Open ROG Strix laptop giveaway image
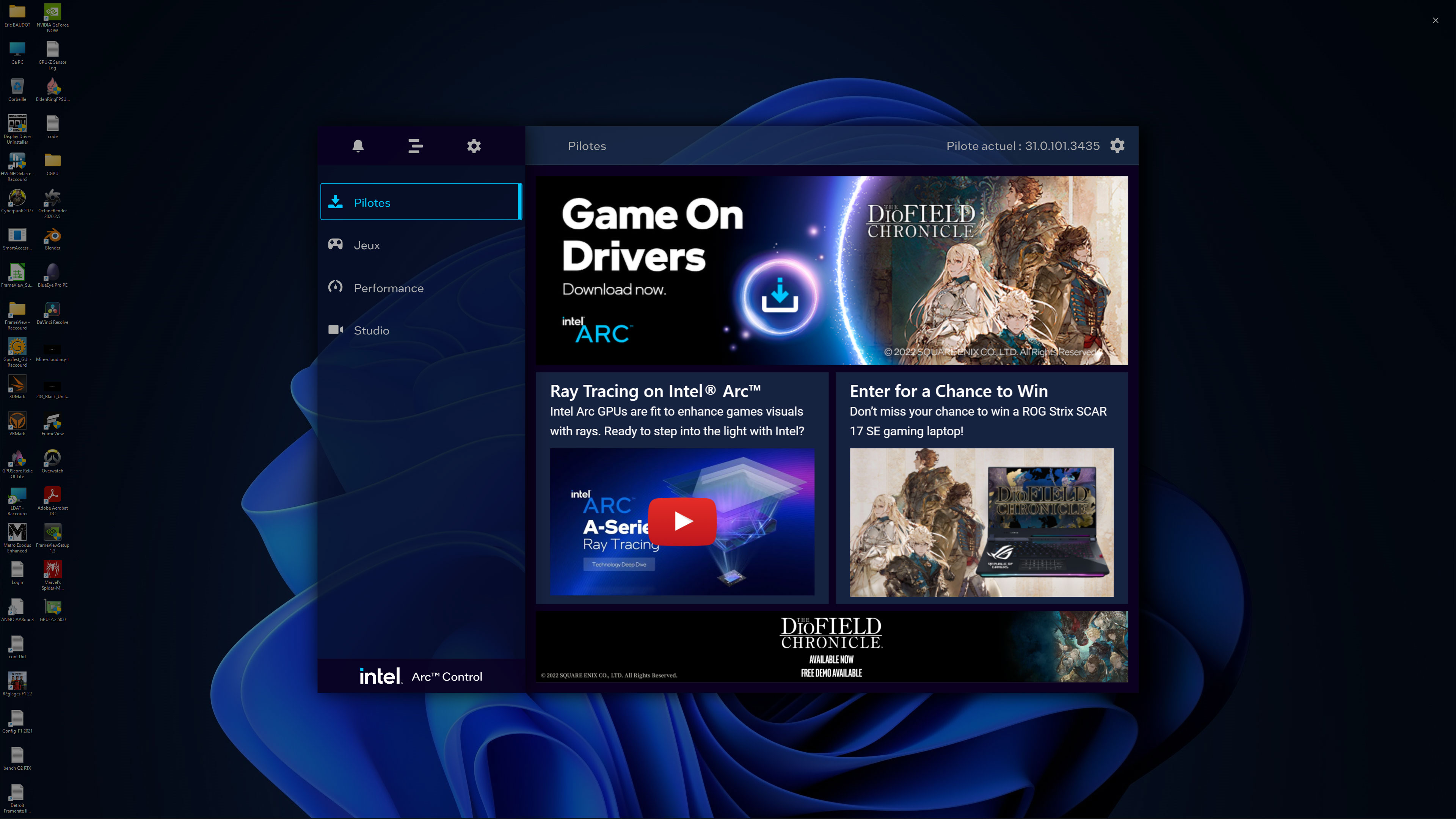This screenshot has width=1456, height=819. (981, 522)
